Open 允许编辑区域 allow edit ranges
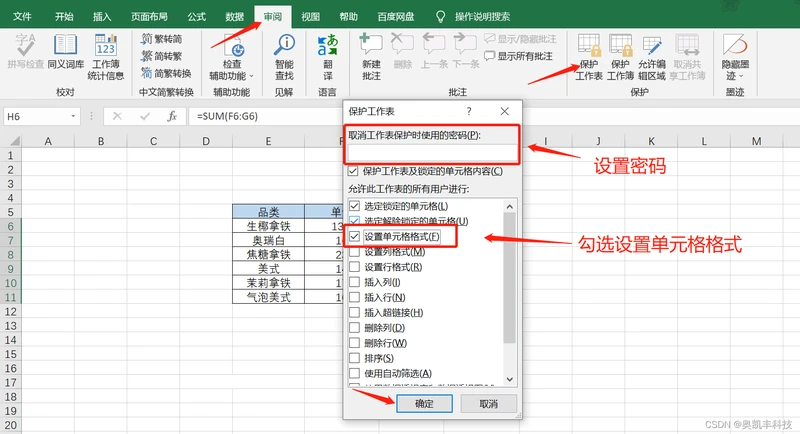The height and width of the screenshot is (434, 800). click(652, 57)
